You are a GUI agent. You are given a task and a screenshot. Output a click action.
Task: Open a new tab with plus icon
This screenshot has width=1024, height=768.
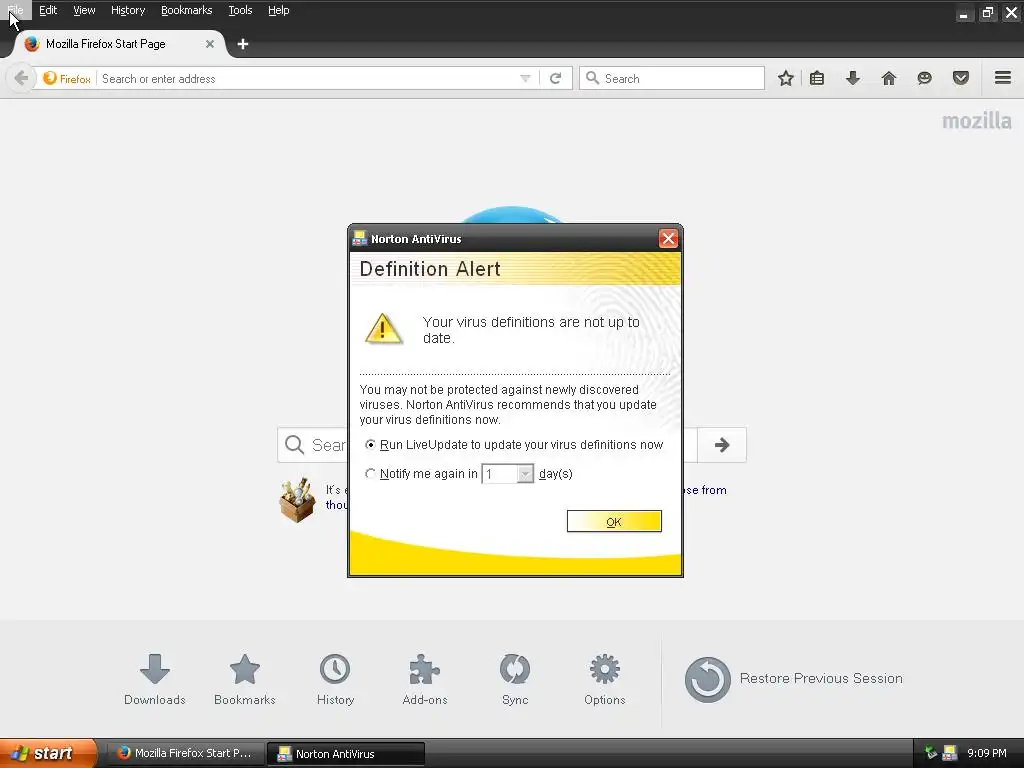click(x=243, y=44)
